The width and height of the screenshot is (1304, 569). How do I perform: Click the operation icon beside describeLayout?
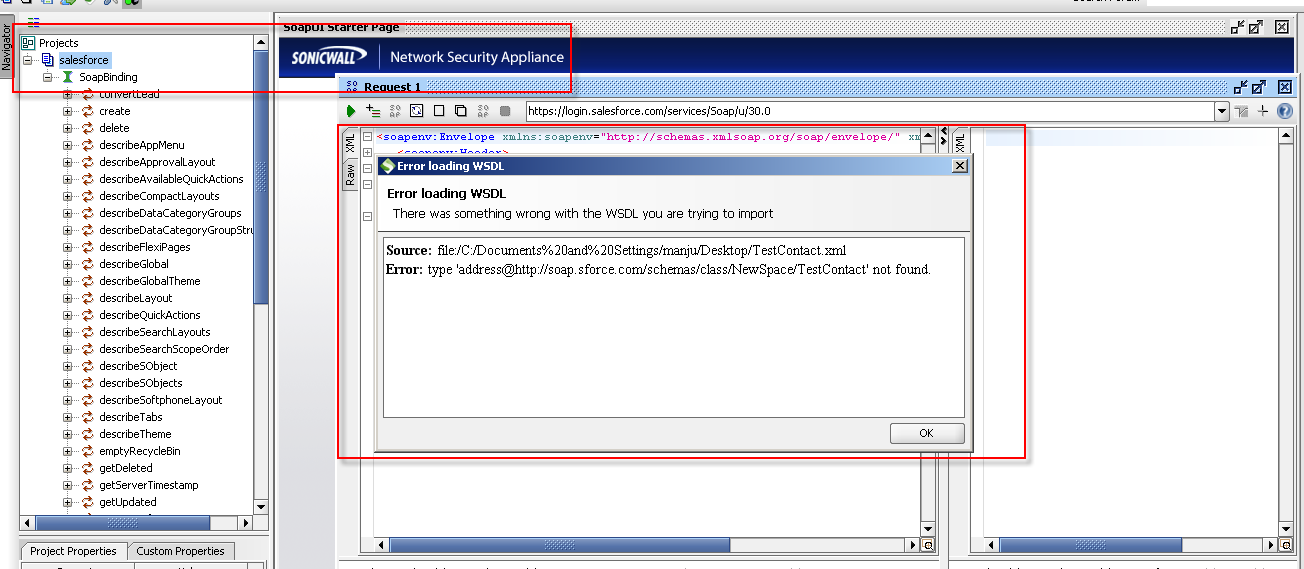(x=87, y=298)
